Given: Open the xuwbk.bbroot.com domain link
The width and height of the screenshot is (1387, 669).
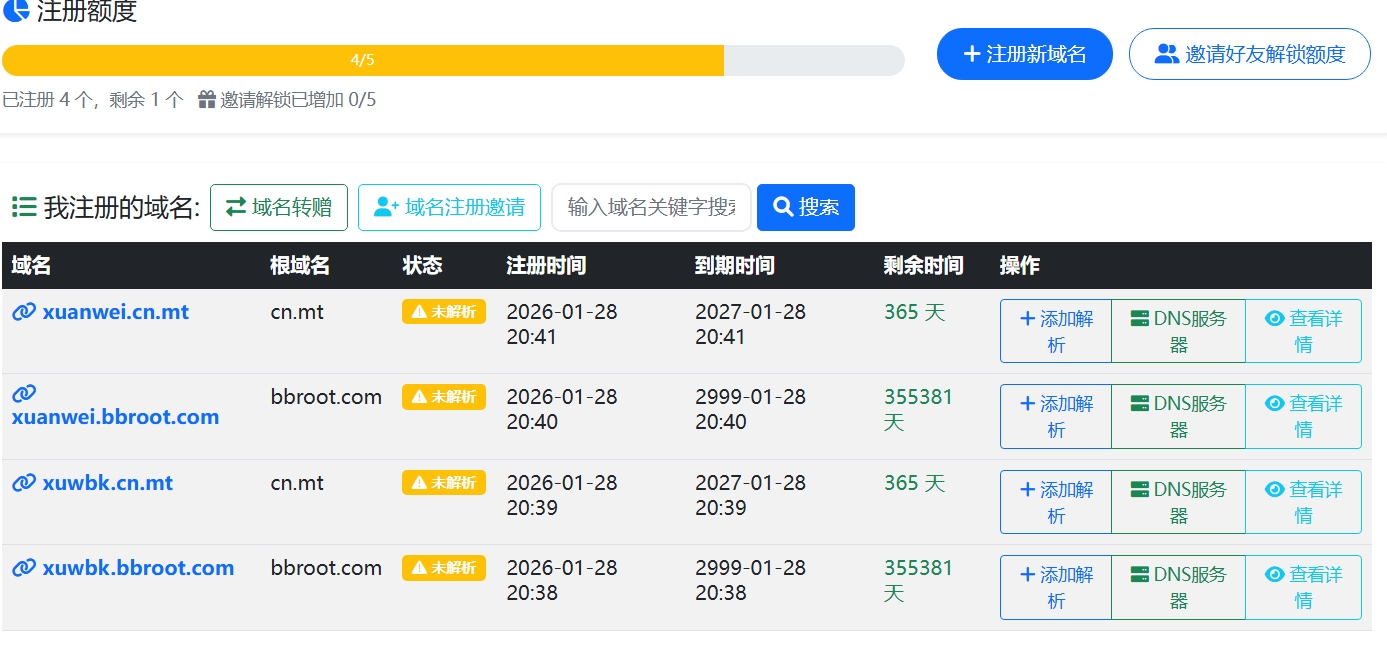Looking at the screenshot, I should [x=138, y=568].
